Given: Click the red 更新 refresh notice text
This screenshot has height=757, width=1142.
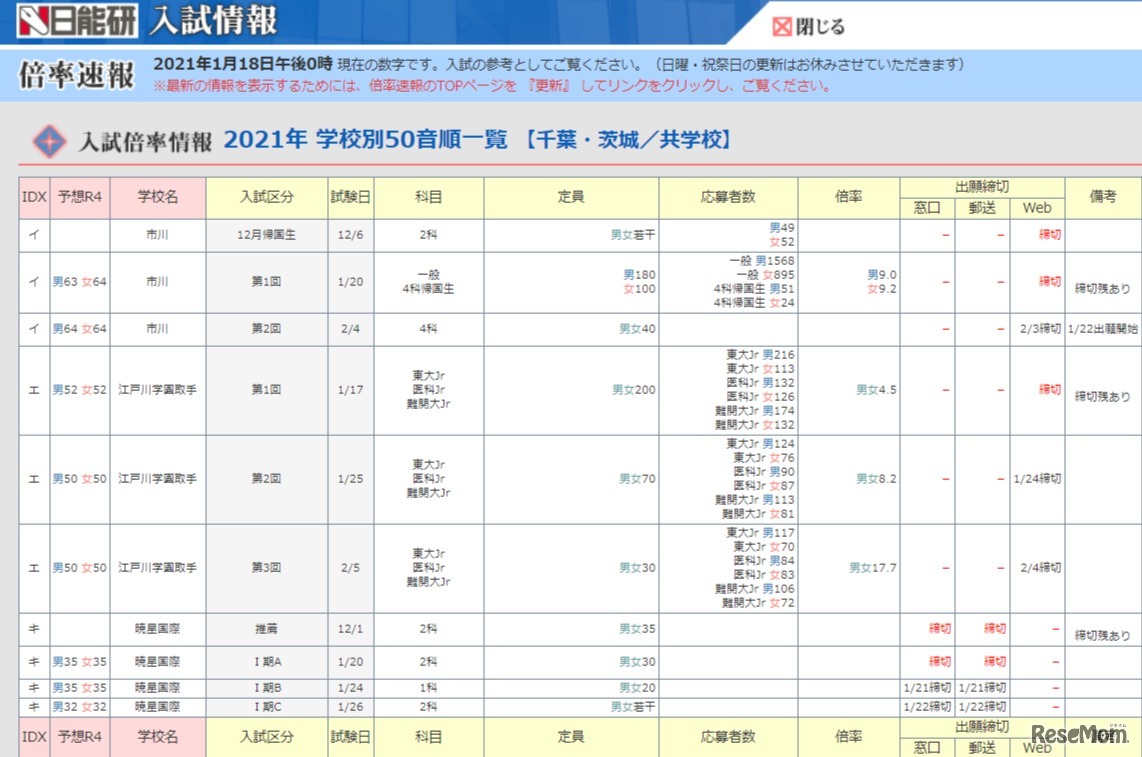Looking at the screenshot, I should point(492,86).
